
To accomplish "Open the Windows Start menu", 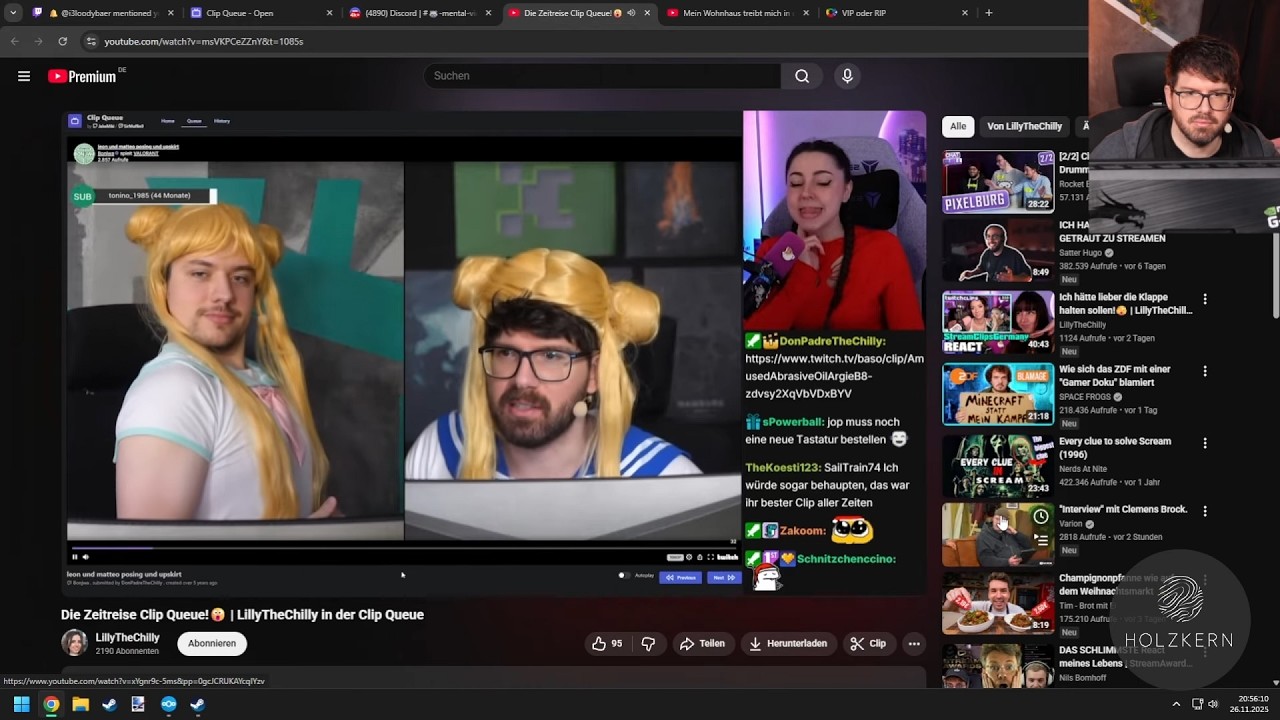I will click(21, 704).
